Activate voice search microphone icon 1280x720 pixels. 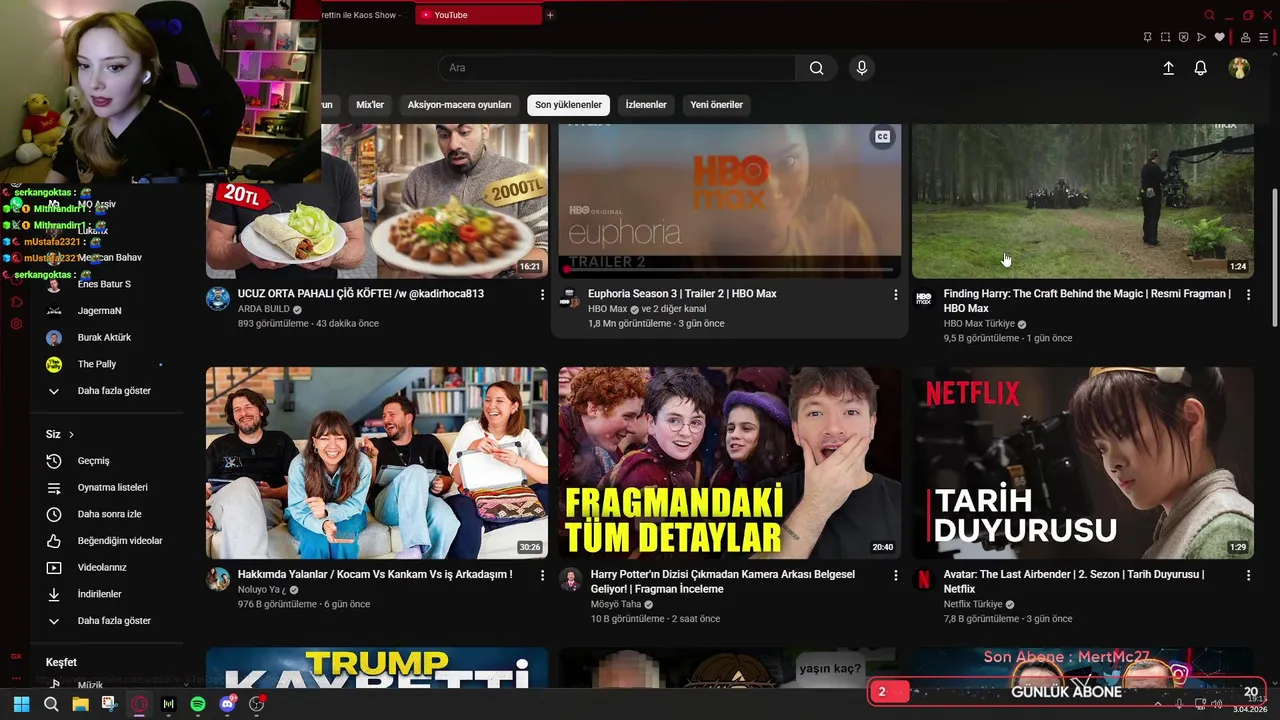point(862,68)
